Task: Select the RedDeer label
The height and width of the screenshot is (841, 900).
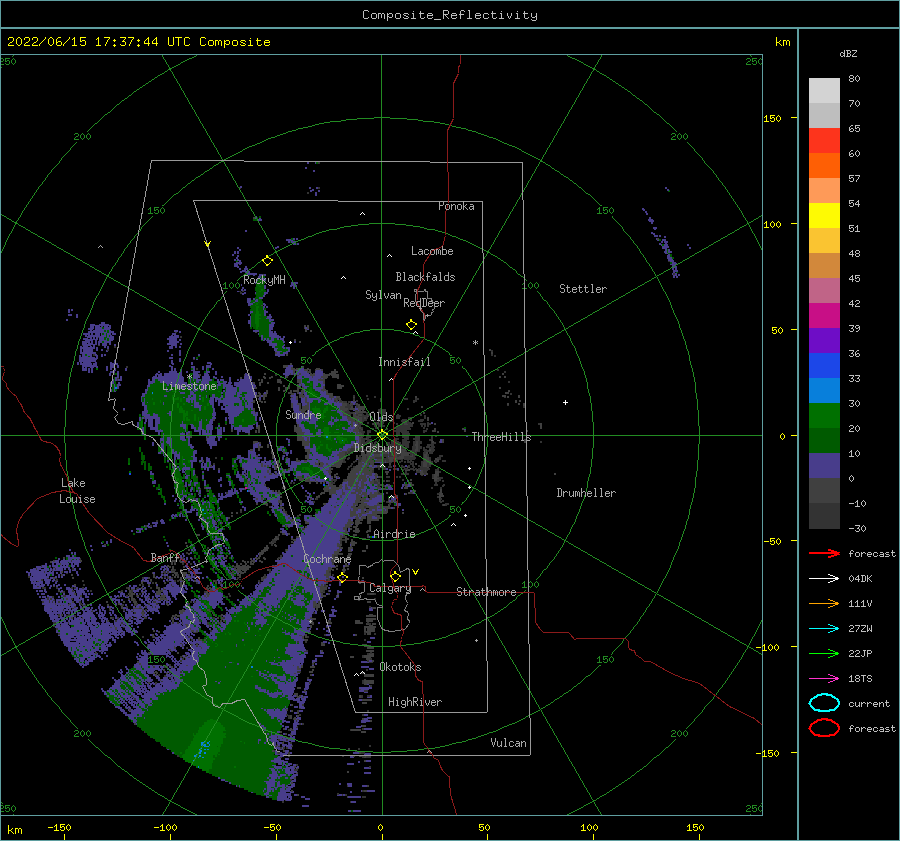Action: click(424, 303)
